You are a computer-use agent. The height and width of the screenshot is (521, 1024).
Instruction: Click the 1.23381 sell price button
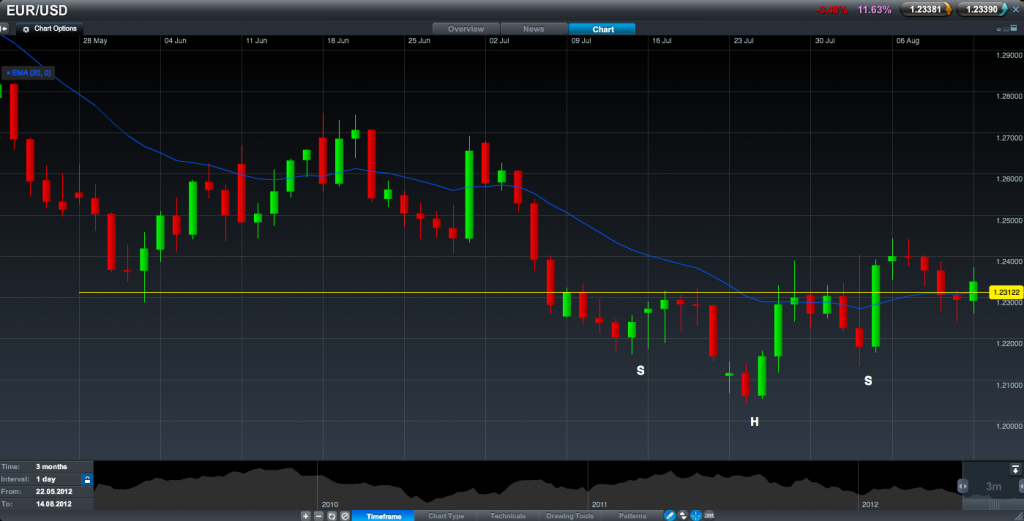pyautogui.click(x=925, y=9)
